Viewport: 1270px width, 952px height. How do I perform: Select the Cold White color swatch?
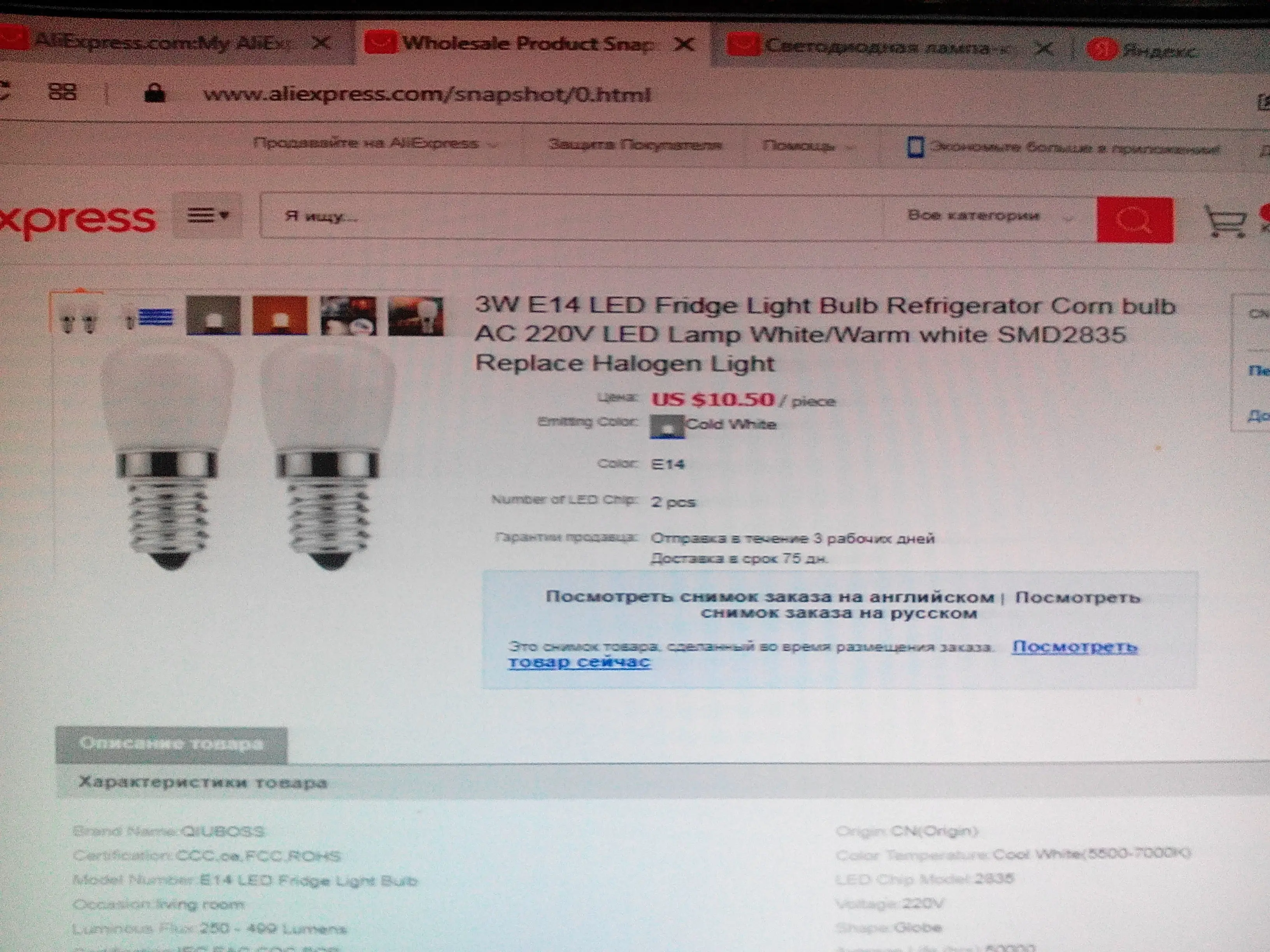[x=667, y=426]
